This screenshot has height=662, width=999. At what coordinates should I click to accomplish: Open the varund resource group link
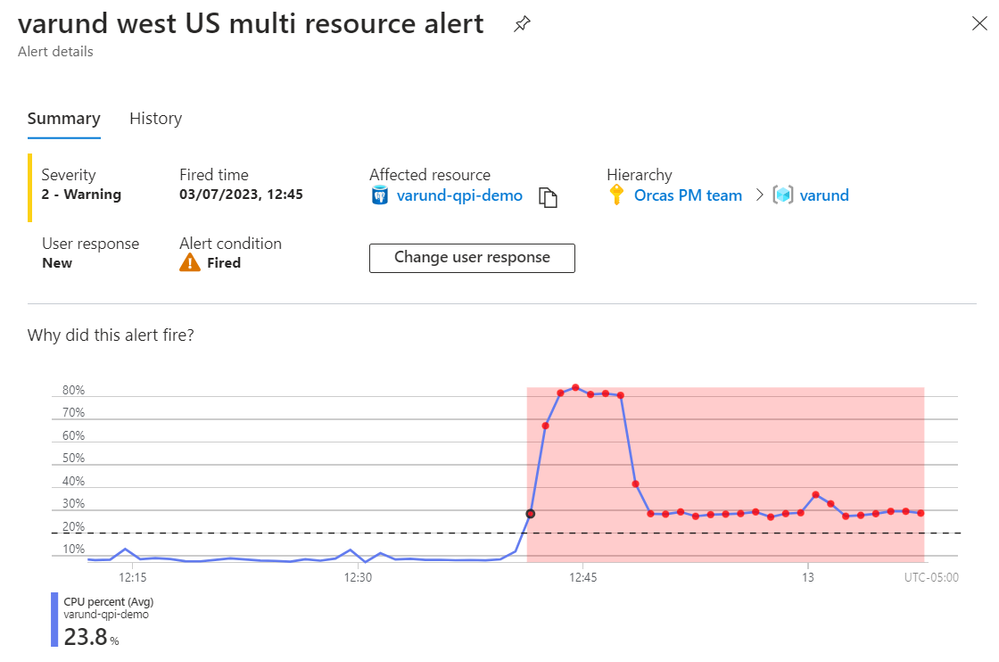[x=824, y=196]
